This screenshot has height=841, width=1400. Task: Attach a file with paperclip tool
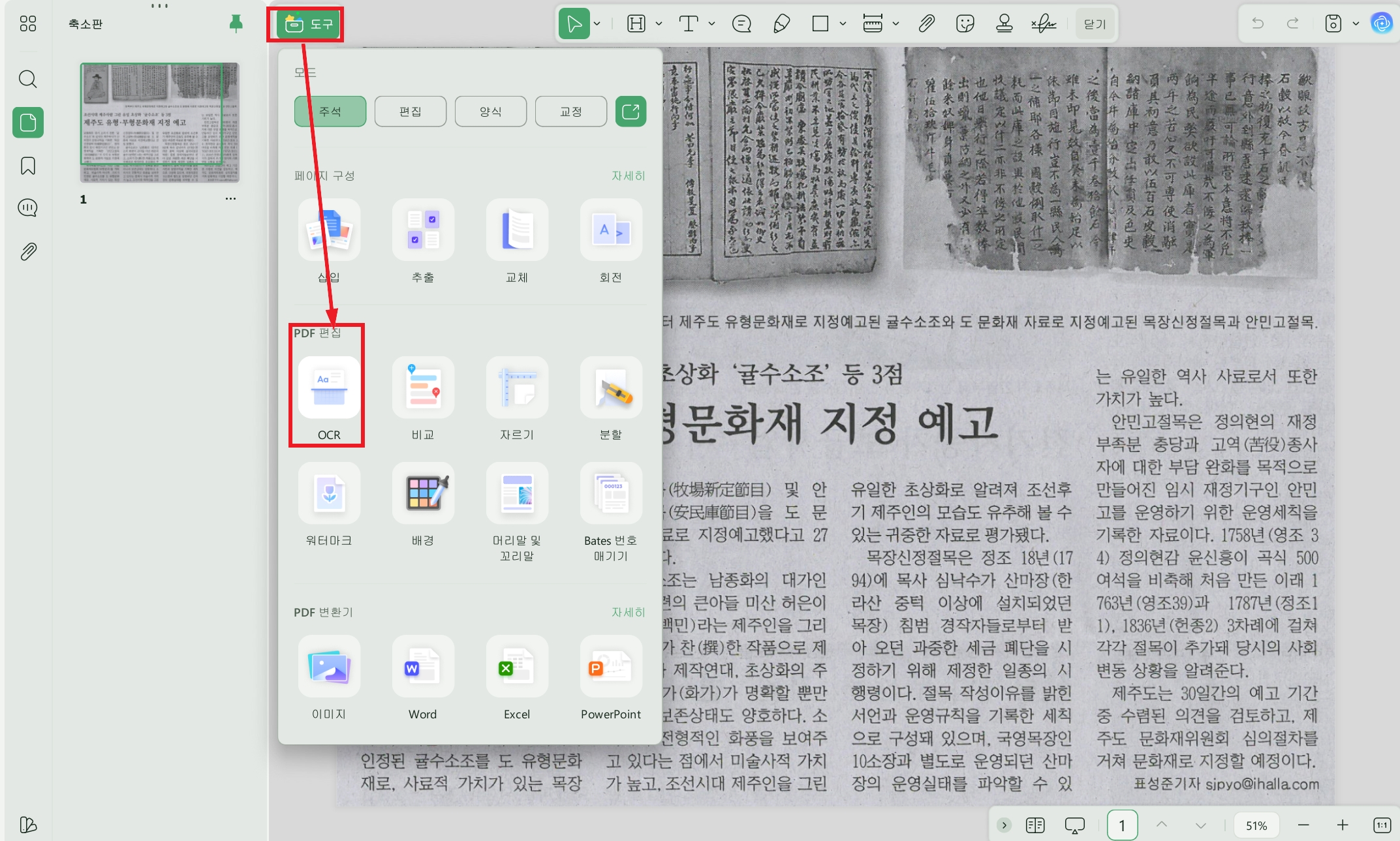click(926, 24)
